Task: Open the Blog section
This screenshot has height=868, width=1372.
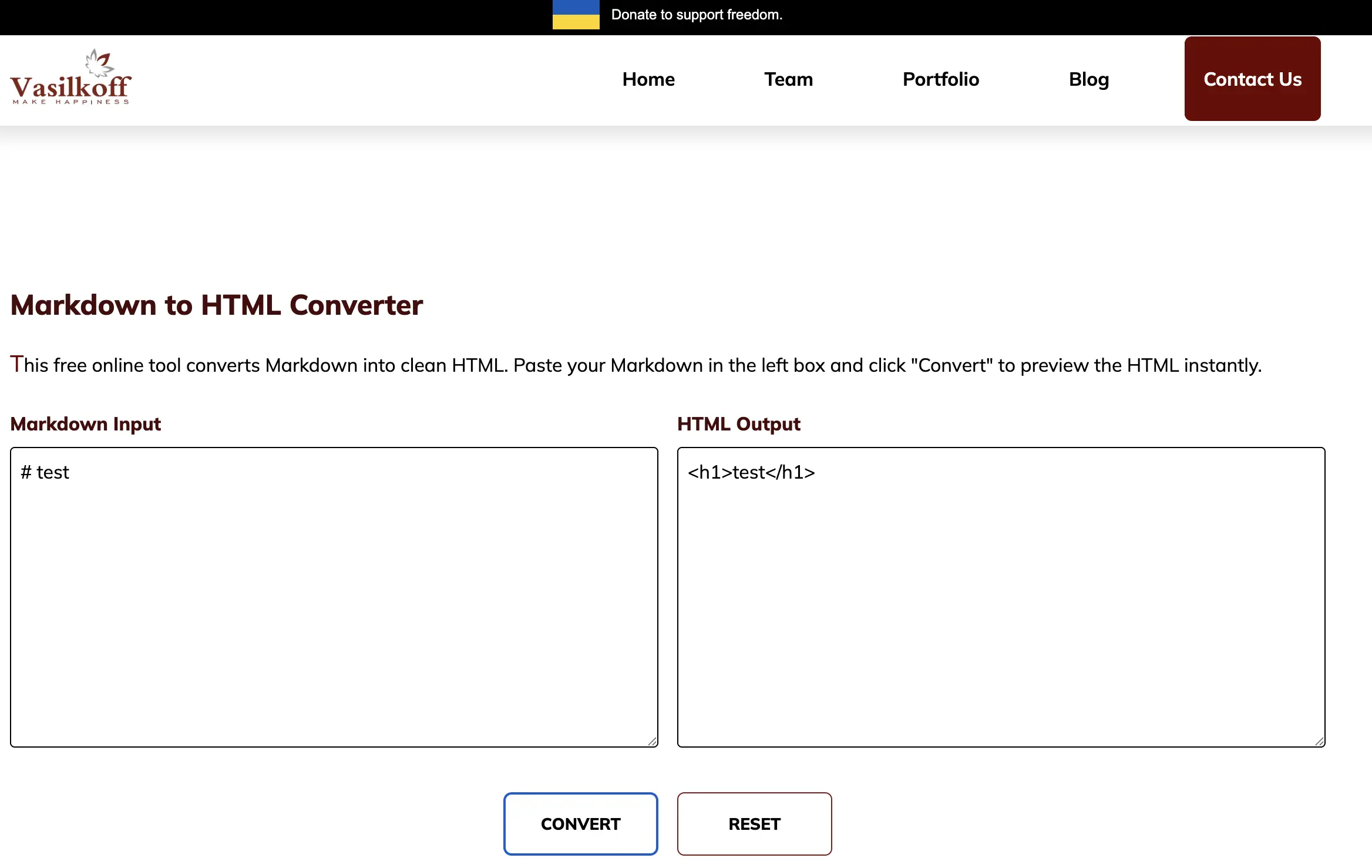Action: (1088, 79)
